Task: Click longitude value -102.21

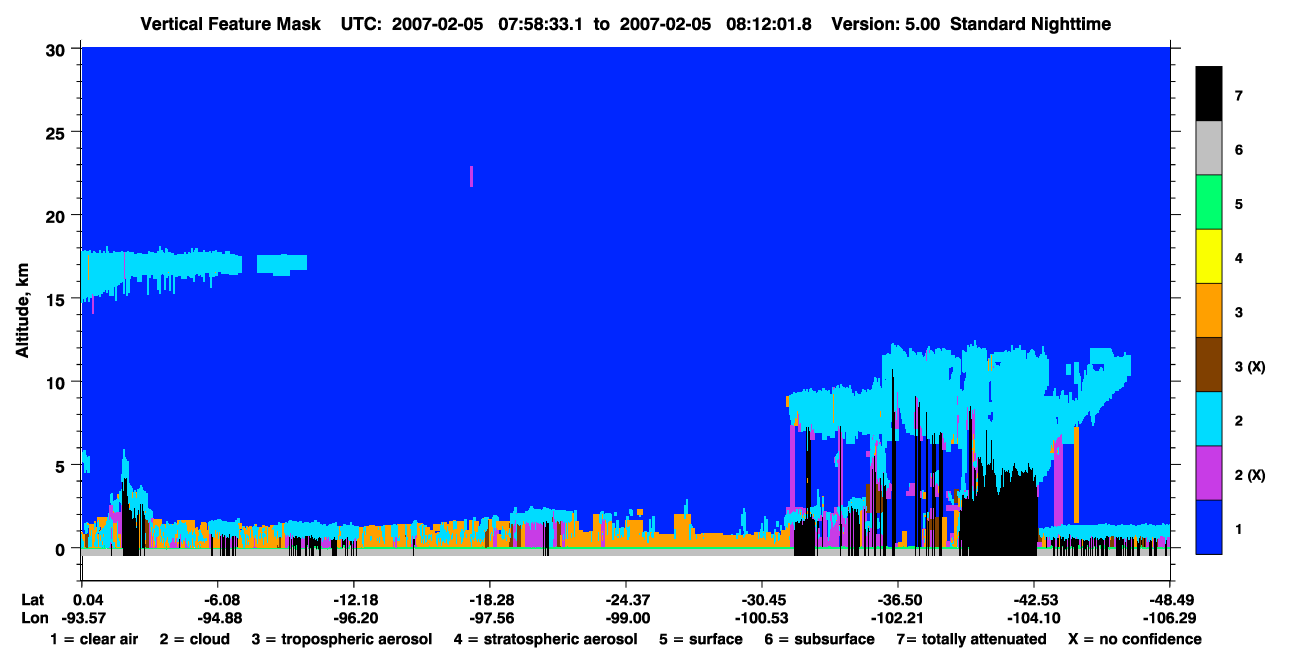Action: [898, 618]
